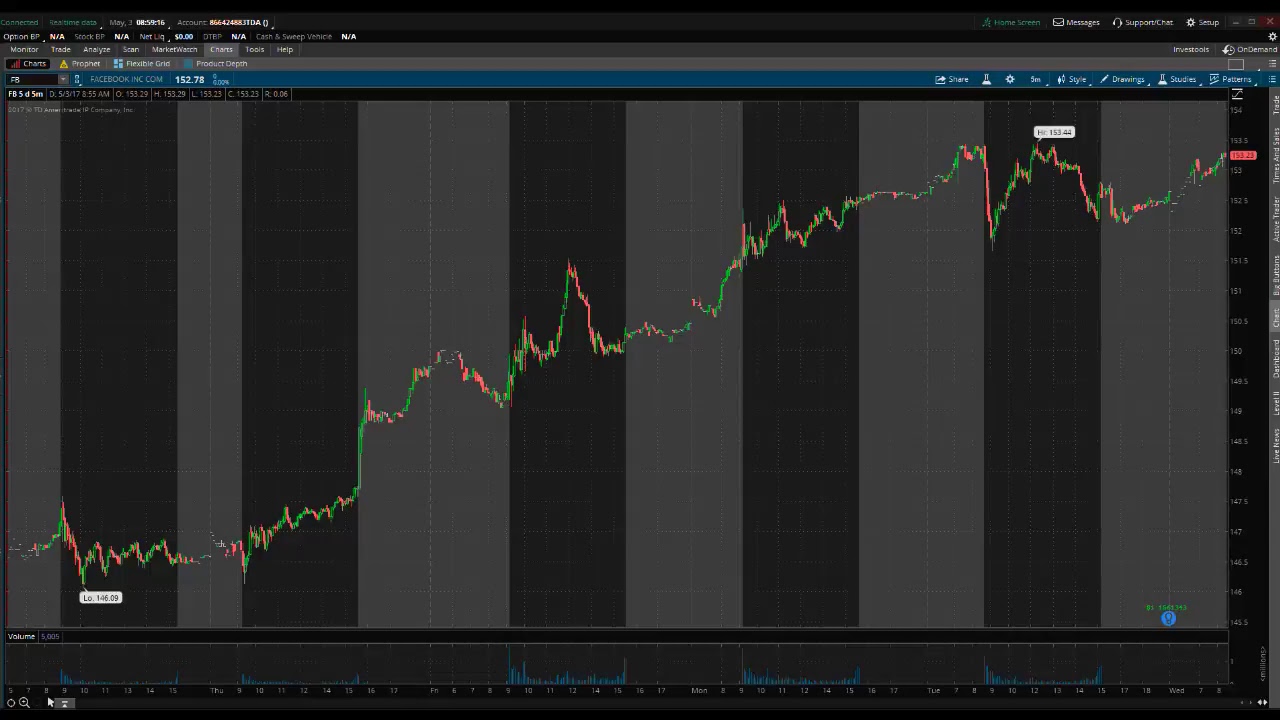Viewport: 1280px width, 720px height.
Task: Click the FB symbol input field
Action: point(32,79)
